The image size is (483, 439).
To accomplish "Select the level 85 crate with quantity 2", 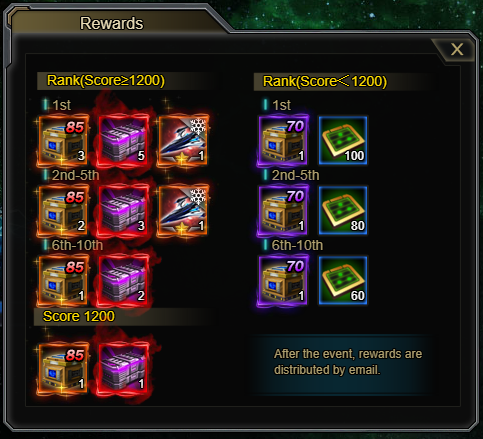I will point(63,210).
